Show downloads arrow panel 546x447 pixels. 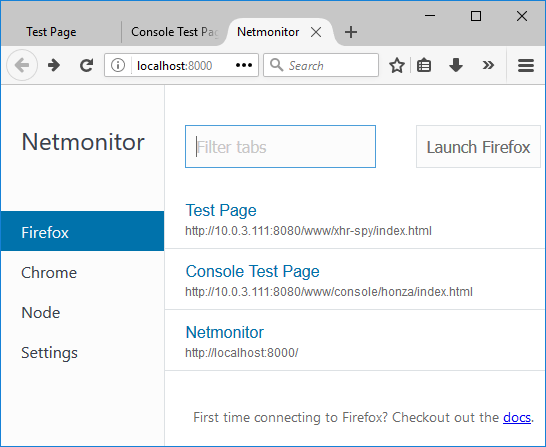[x=456, y=65]
